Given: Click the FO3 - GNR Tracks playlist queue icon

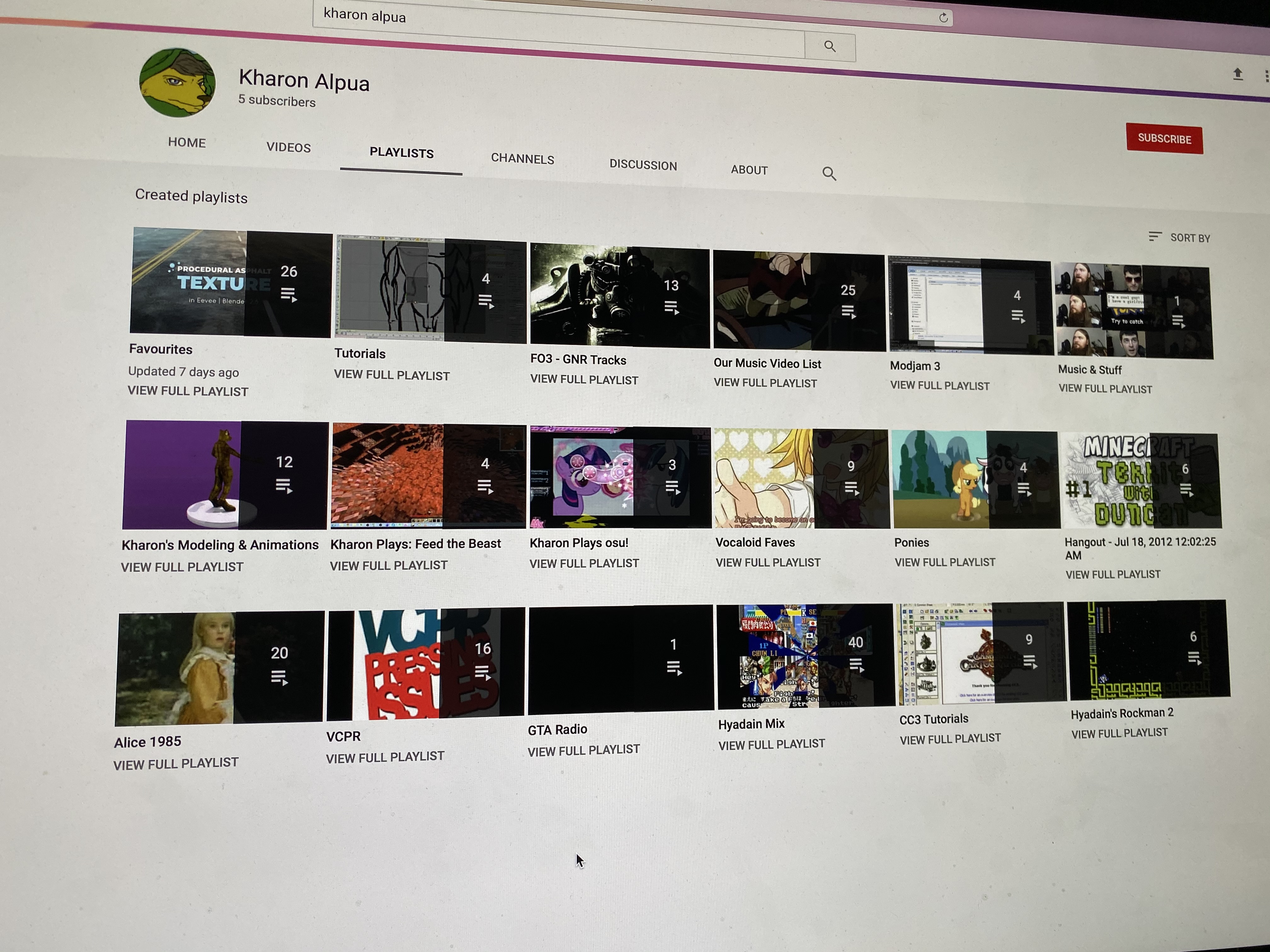Looking at the screenshot, I should pos(671,308).
